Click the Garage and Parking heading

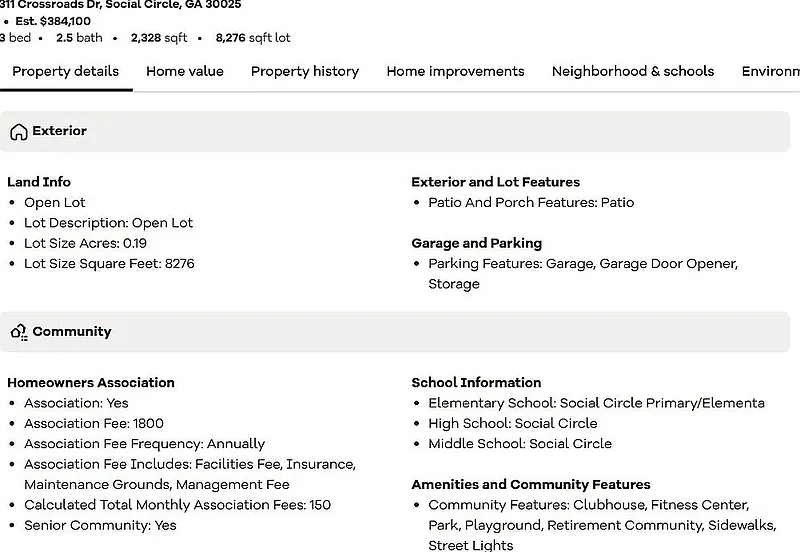(476, 243)
